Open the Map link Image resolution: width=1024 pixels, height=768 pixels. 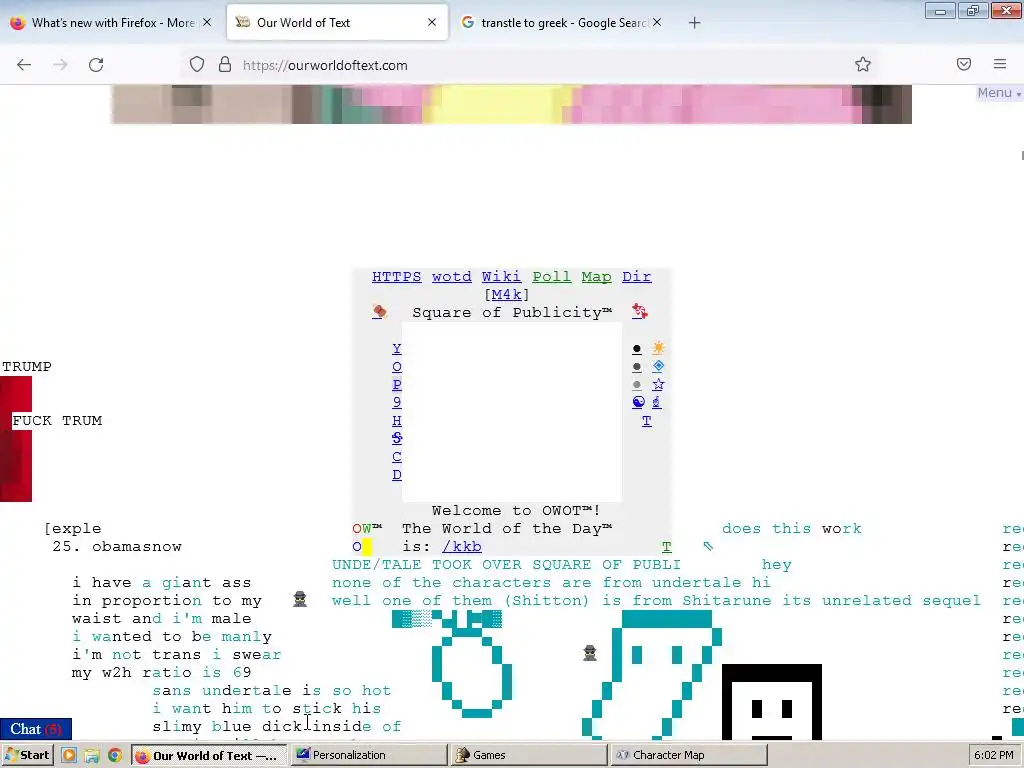click(x=597, y=277)
